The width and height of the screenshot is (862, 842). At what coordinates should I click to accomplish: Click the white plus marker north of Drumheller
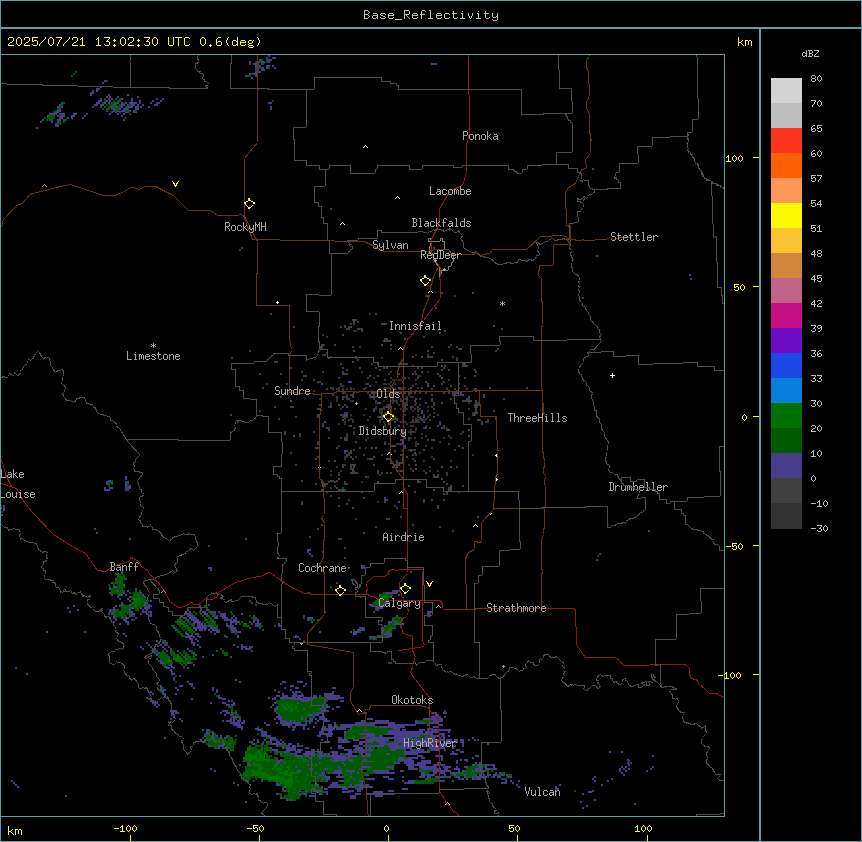612,375
